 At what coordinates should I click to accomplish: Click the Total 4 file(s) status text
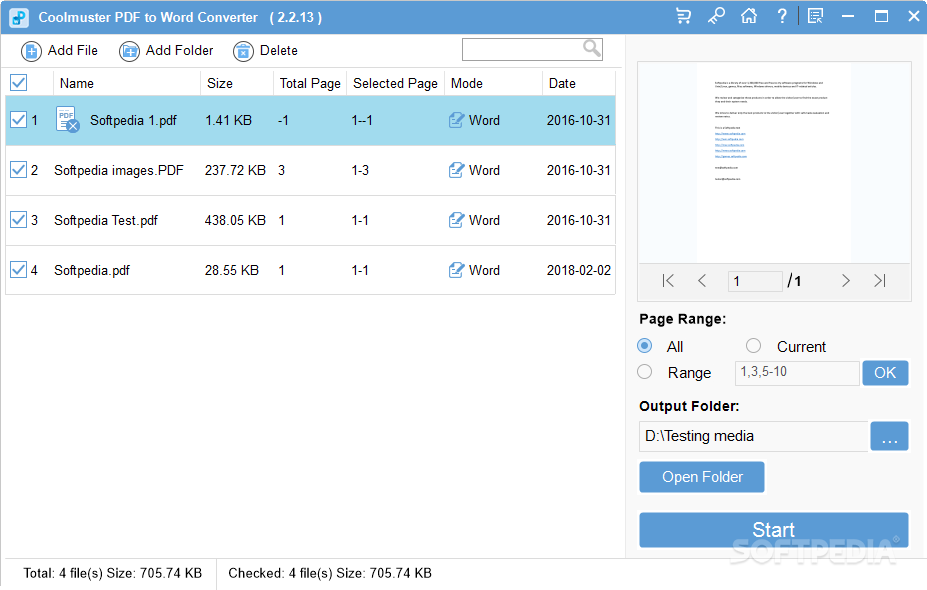tap(112, 573)
